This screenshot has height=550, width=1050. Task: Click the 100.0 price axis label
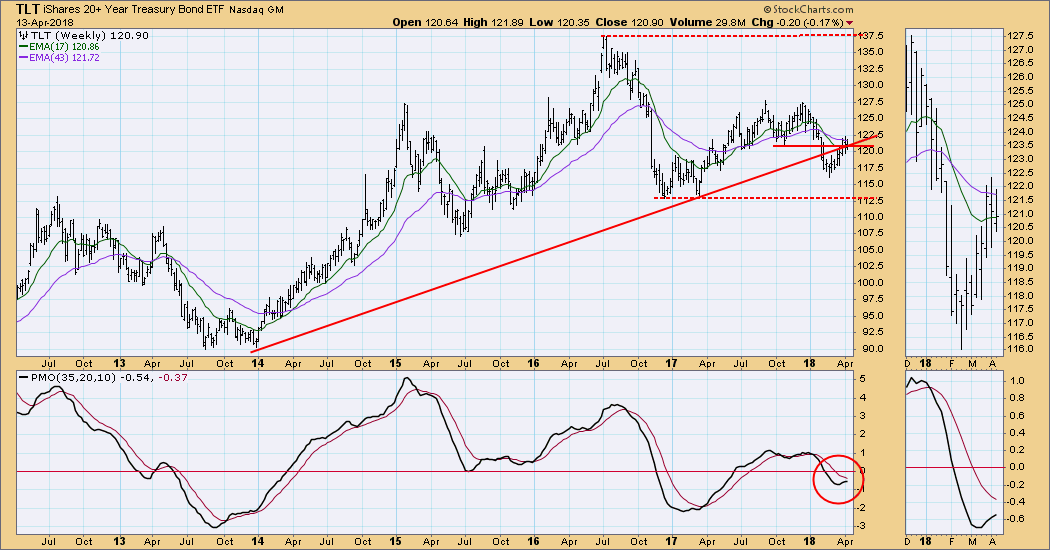tap(869, 283)
